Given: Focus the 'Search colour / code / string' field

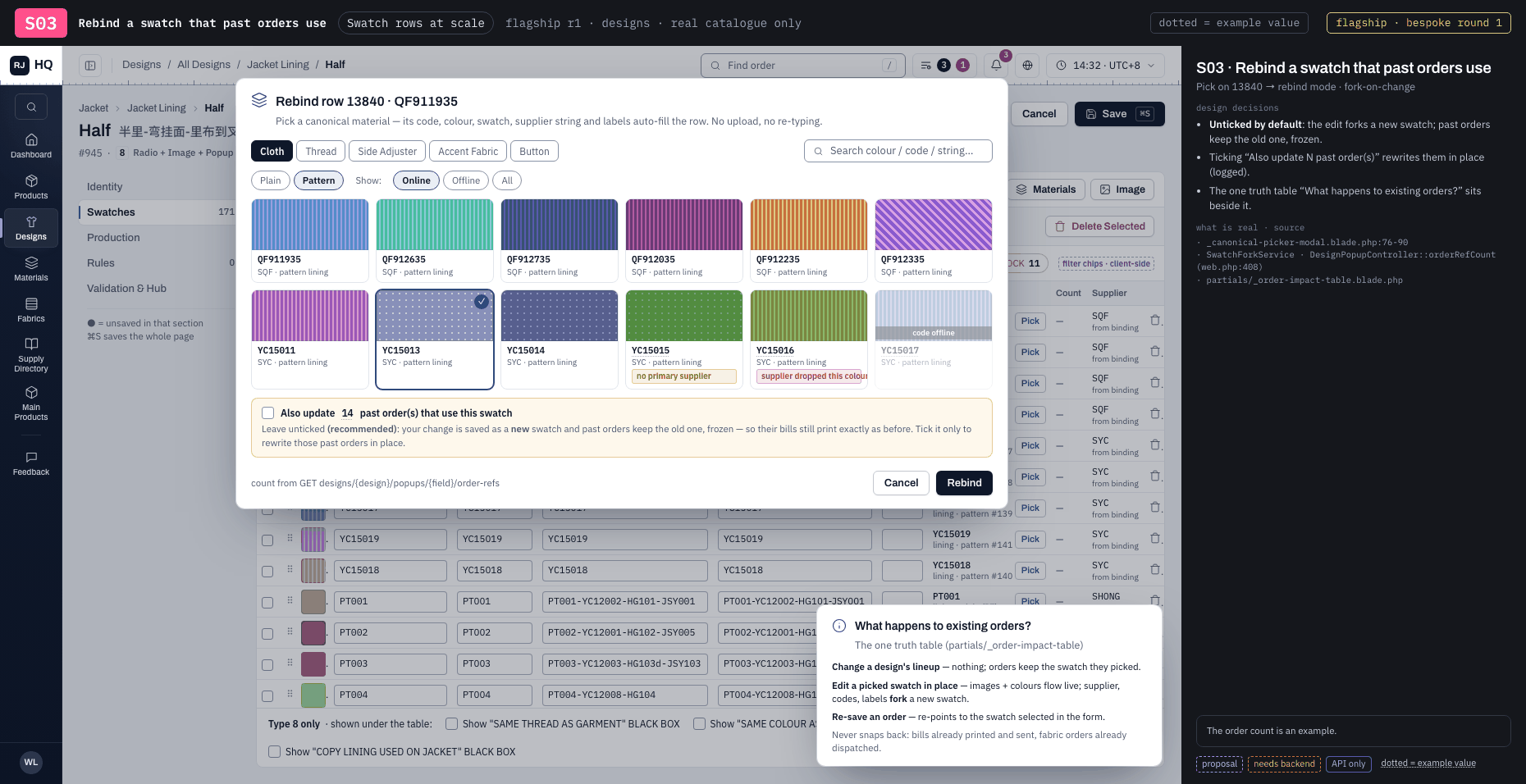Looking at the screenshot, I should tap(898, 151).
